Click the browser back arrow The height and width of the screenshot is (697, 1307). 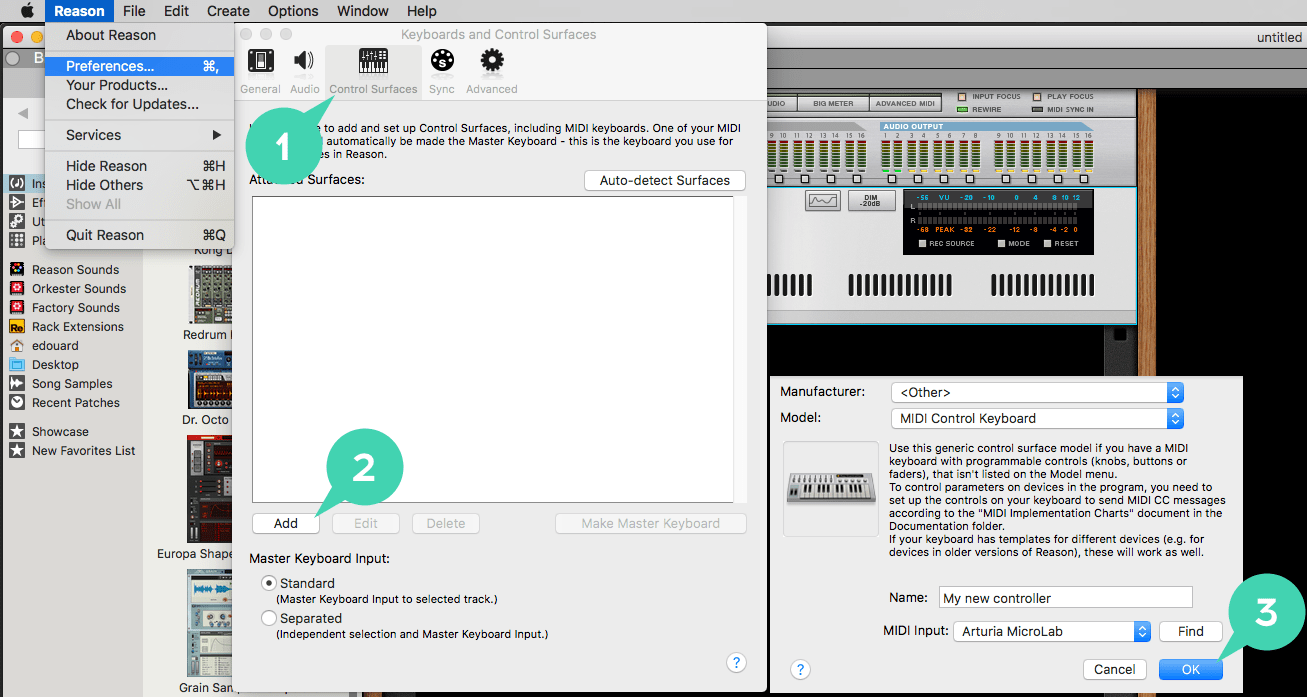click(x=23, y=112)
